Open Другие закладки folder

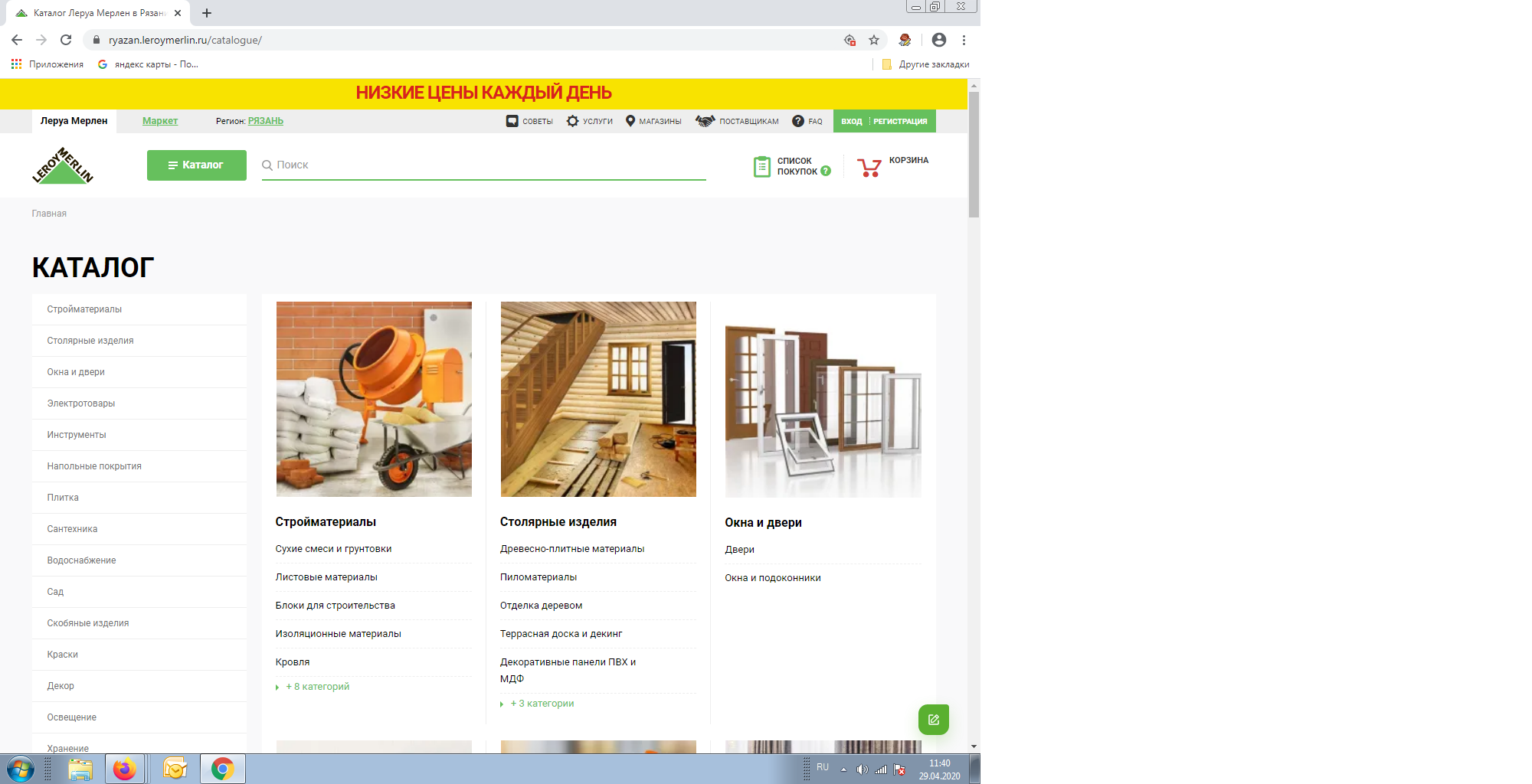[926, 64]
